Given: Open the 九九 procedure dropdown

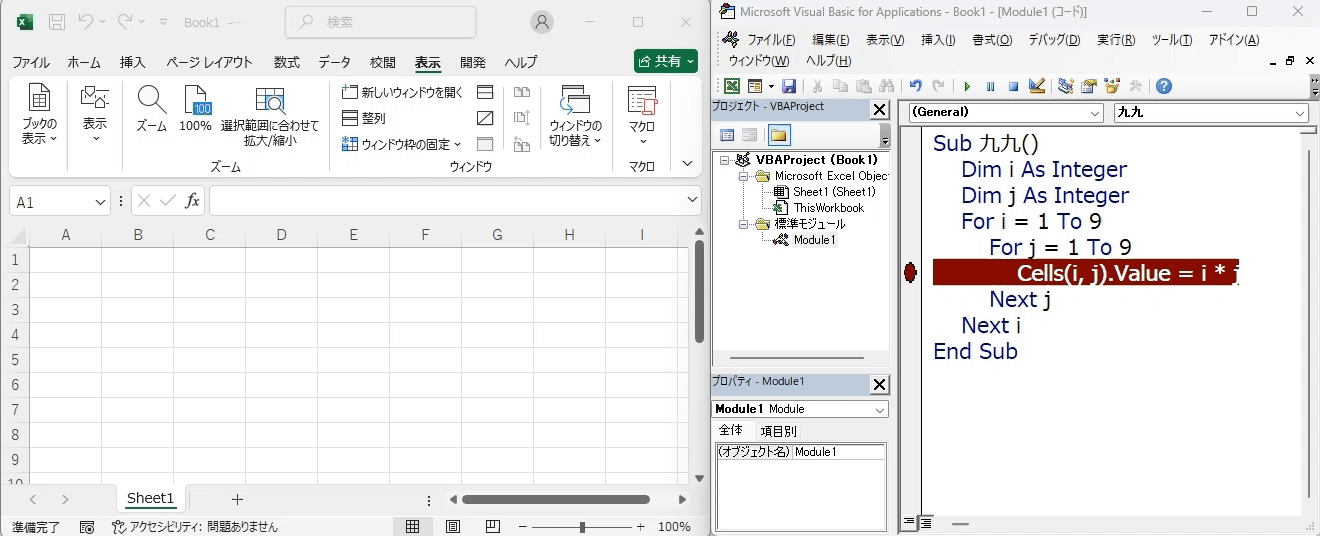Looking at the screenshot, I should (x=1300, y=113).
